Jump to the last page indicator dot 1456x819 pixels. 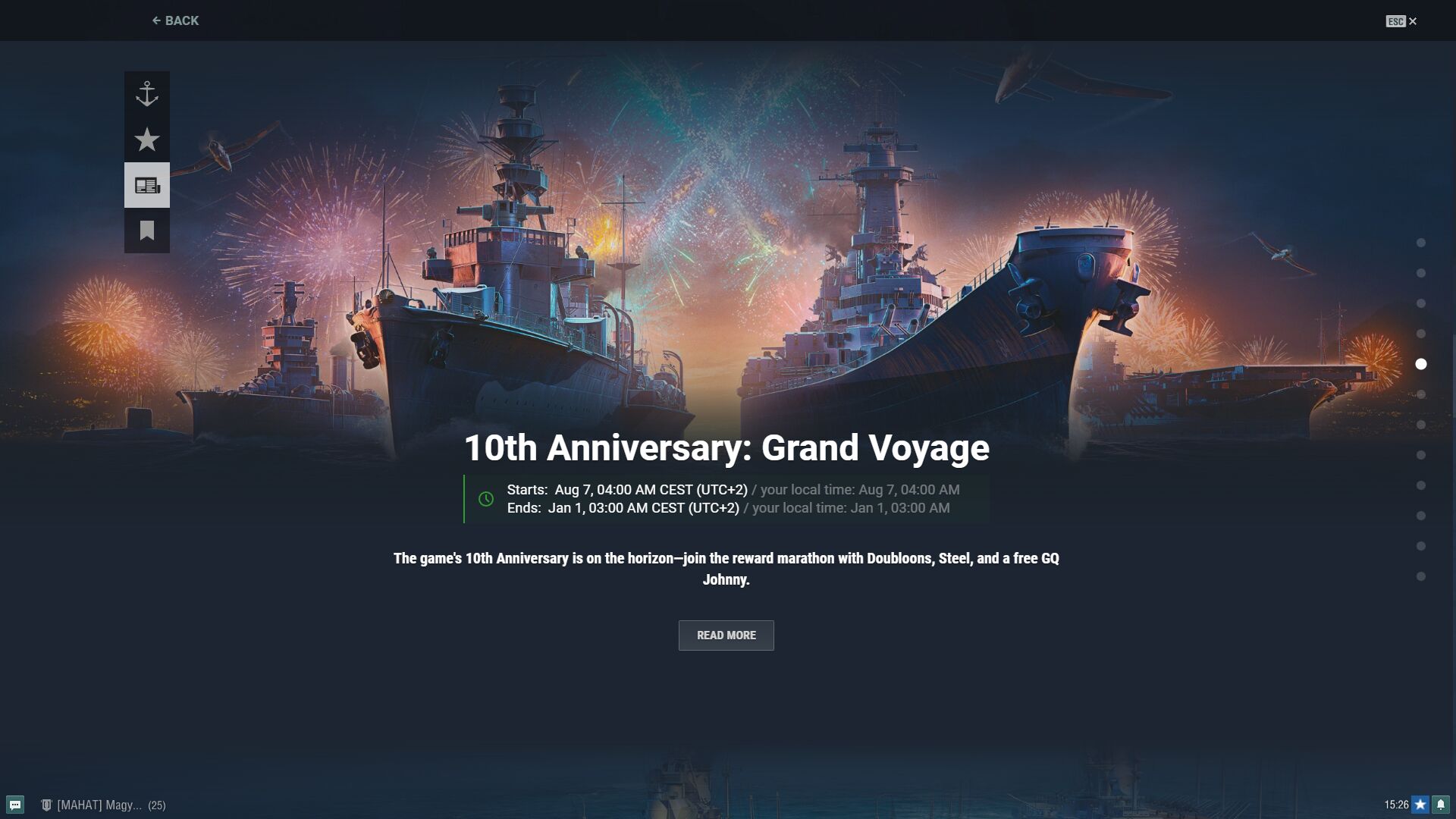point(1421,576)
